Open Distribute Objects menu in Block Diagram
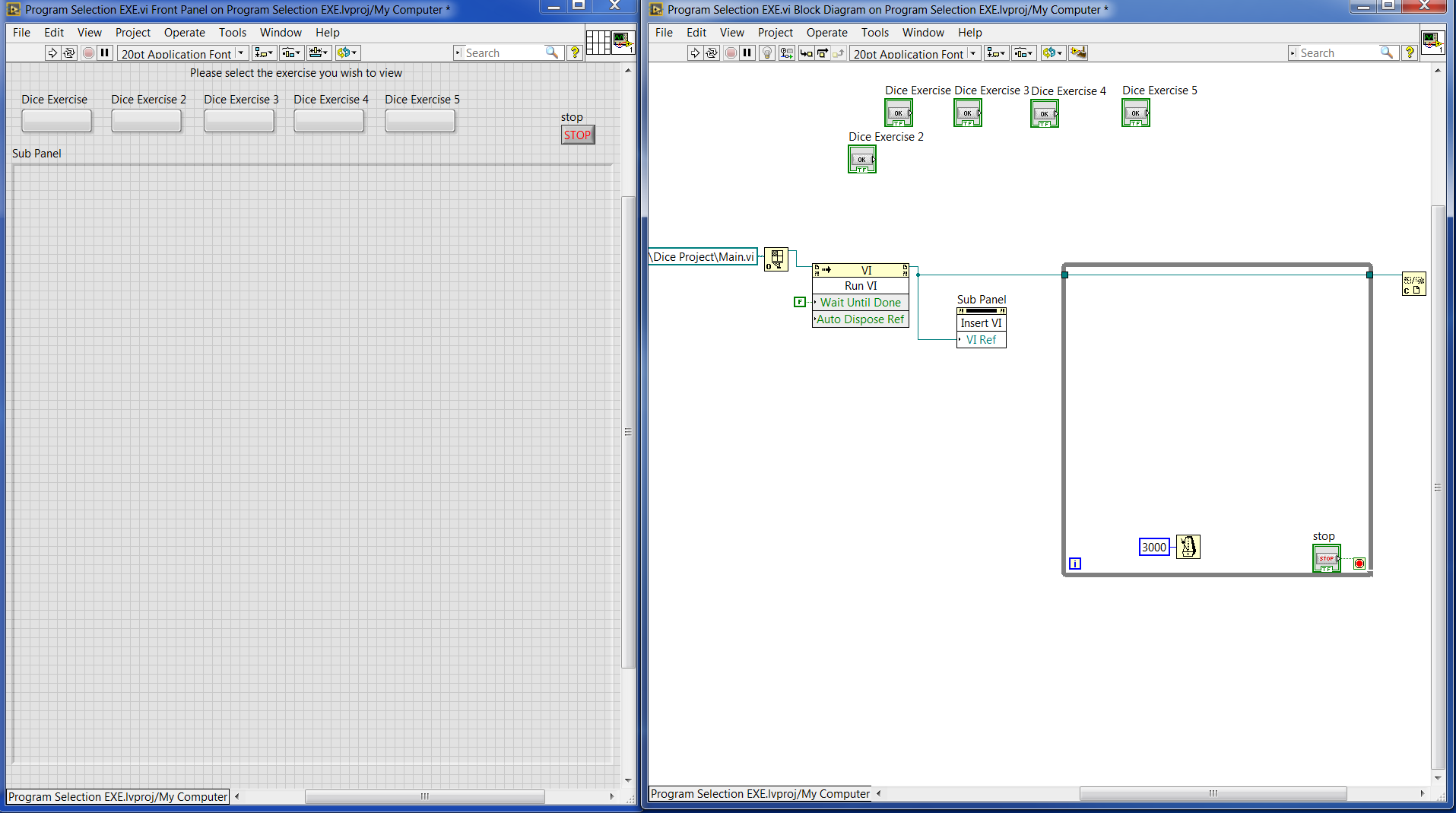The image size is (1456, 813). [1023, 52]
